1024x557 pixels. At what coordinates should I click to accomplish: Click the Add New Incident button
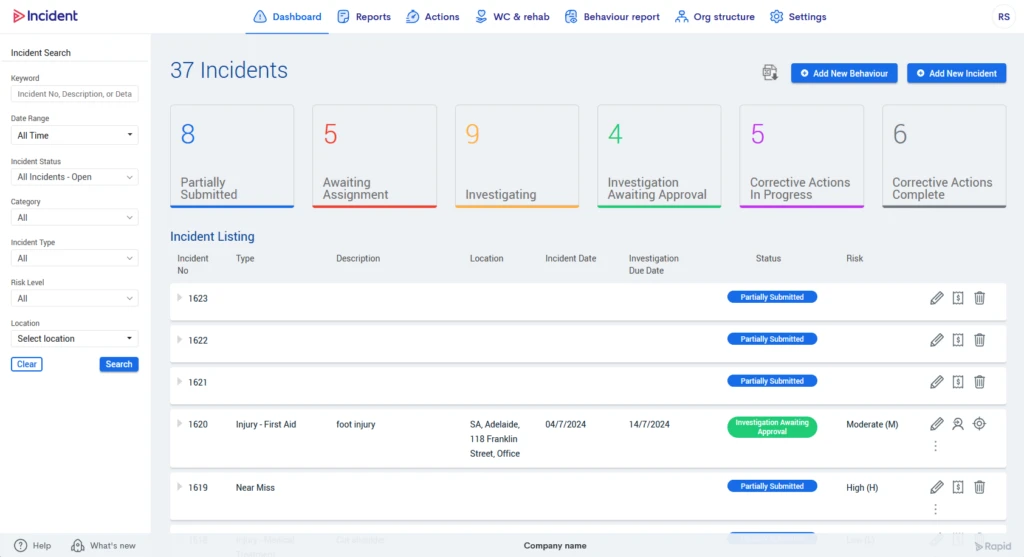(956, 73)
